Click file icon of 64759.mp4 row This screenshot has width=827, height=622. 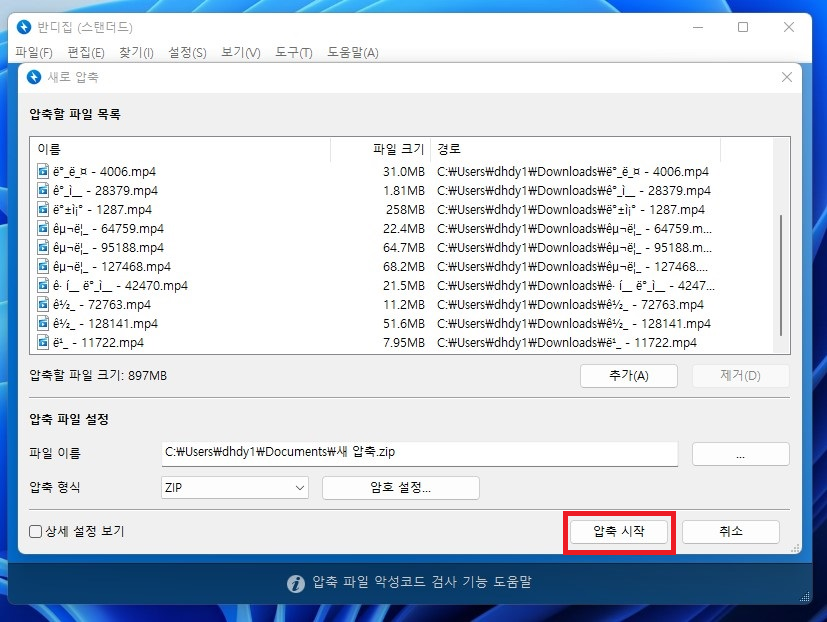(43, 228)
